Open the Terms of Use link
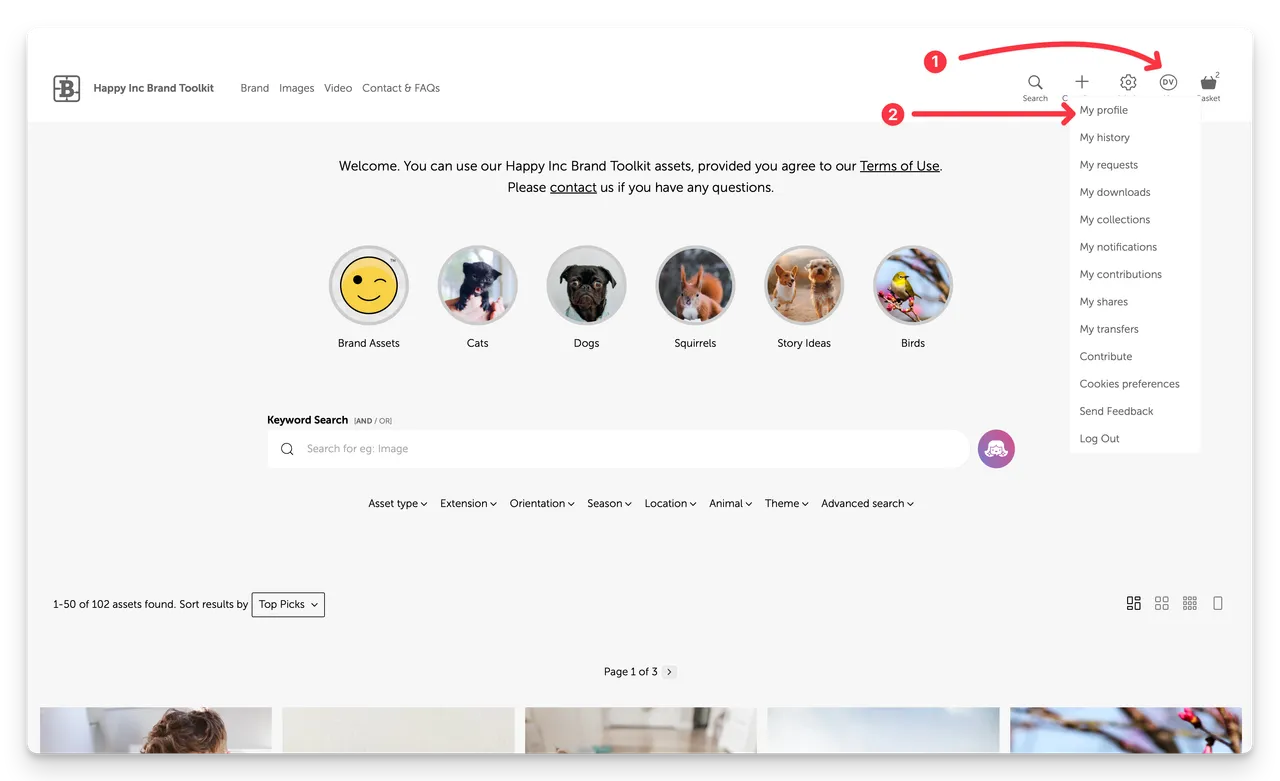This screenshot has height=781, width=1280. tap(899, 166)
